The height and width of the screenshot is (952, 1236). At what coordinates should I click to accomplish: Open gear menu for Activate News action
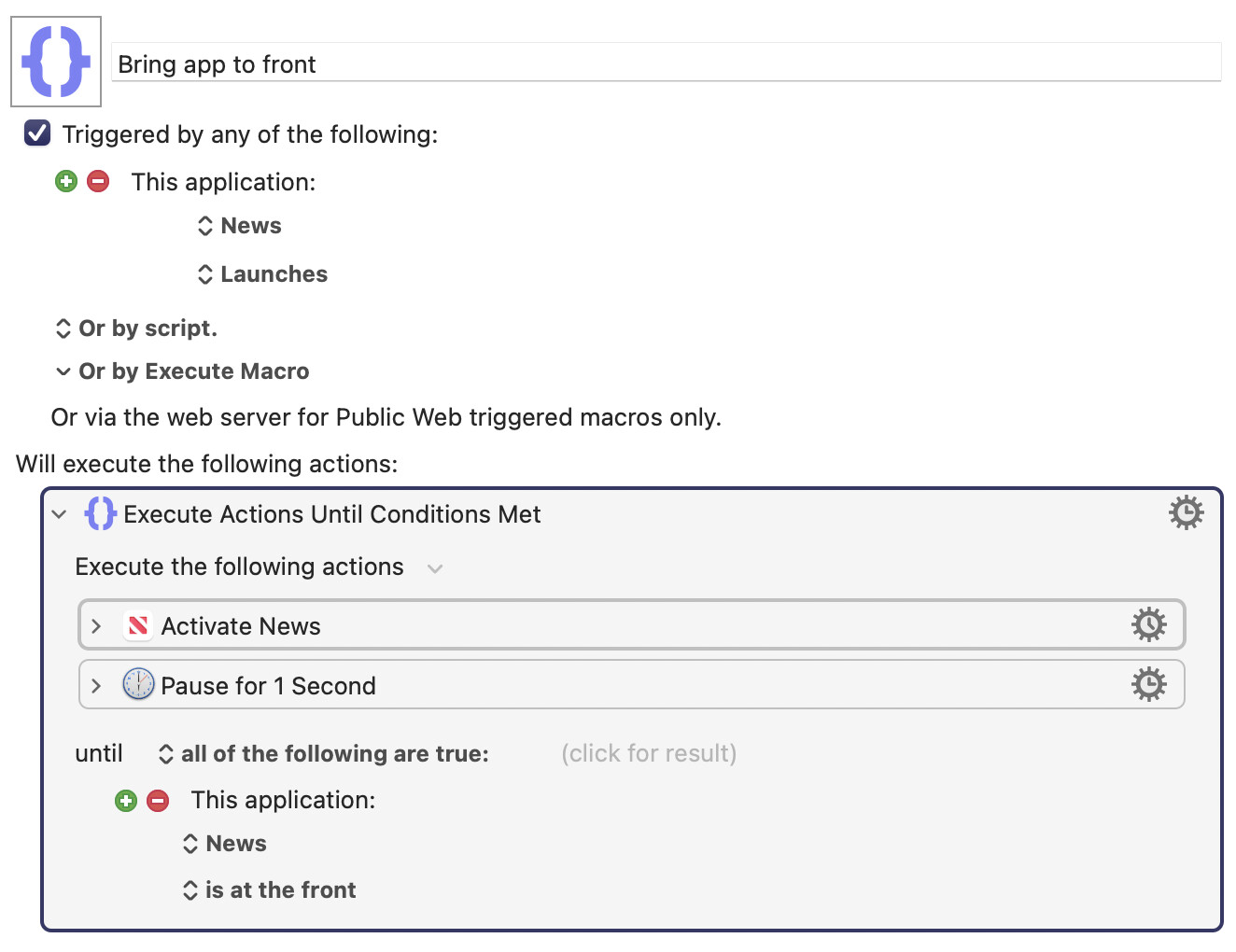(1148, 624)
